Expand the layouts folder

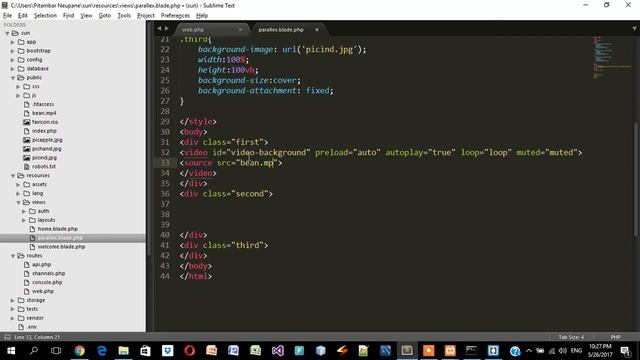tap(24, 220)
